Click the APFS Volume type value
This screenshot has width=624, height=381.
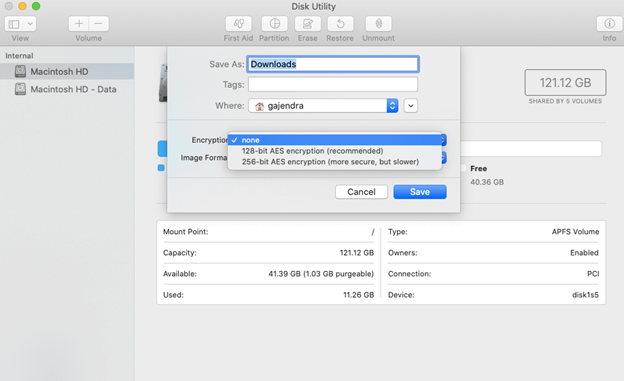point(575,232)
